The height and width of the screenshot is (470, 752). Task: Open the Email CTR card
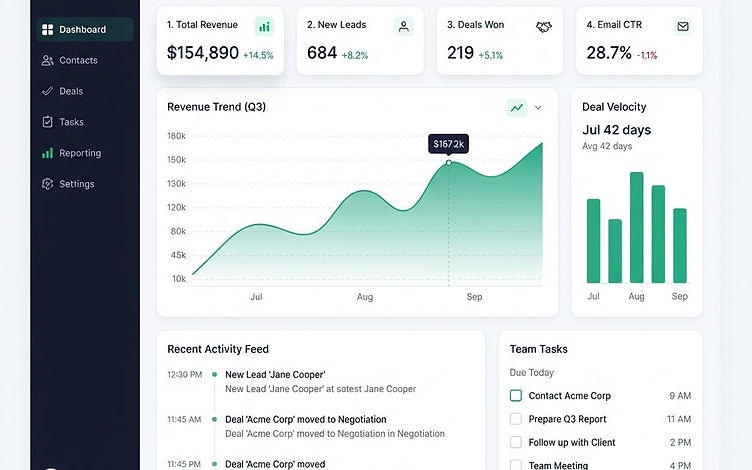click(639, 41)
